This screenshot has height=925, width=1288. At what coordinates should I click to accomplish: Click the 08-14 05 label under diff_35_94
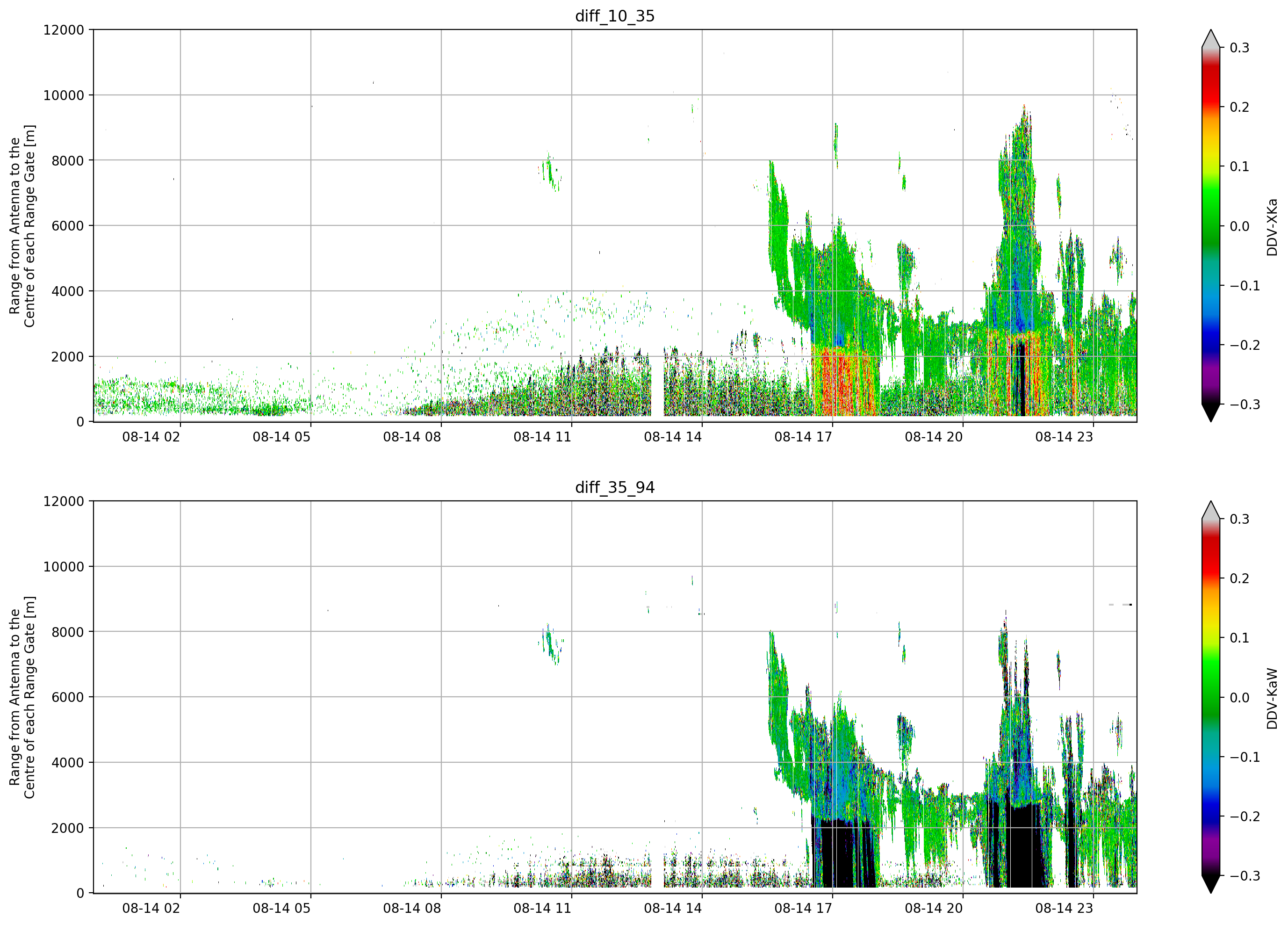[x=282, y=909]
